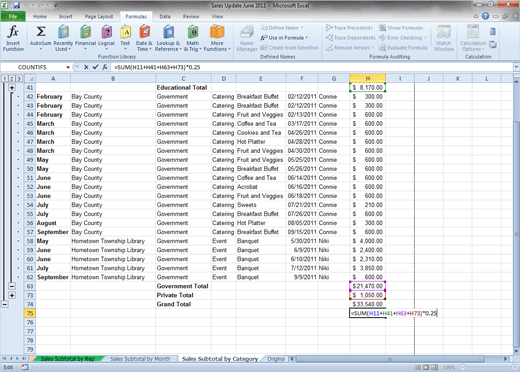Select Grand Total label cell

click(x=183, y=304)
